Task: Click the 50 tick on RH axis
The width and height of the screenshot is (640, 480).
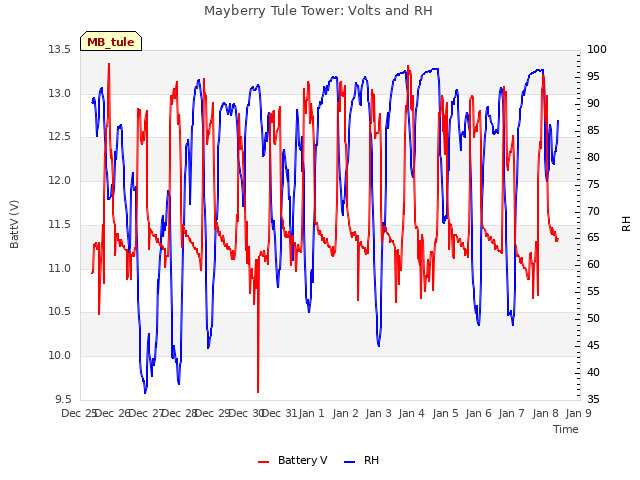Action: (x=593, y=318)
